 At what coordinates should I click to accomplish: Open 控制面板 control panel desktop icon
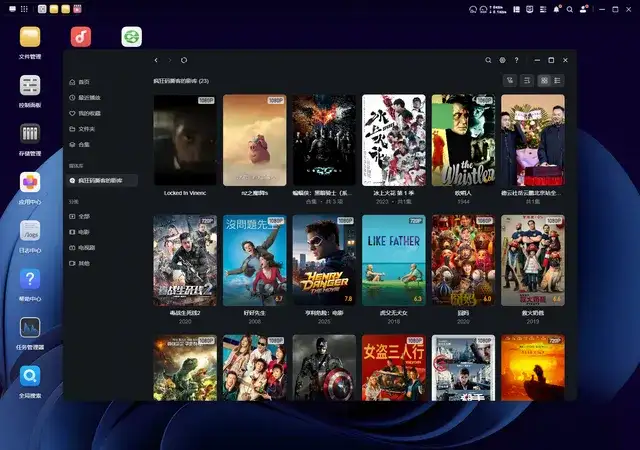point(30,91)
